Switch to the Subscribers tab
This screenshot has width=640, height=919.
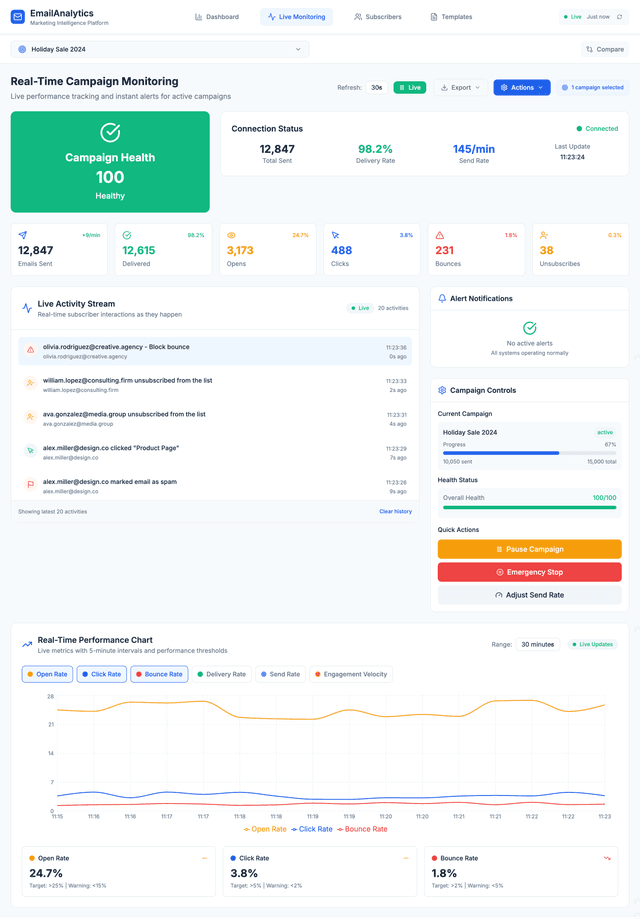tap(378, 17)
